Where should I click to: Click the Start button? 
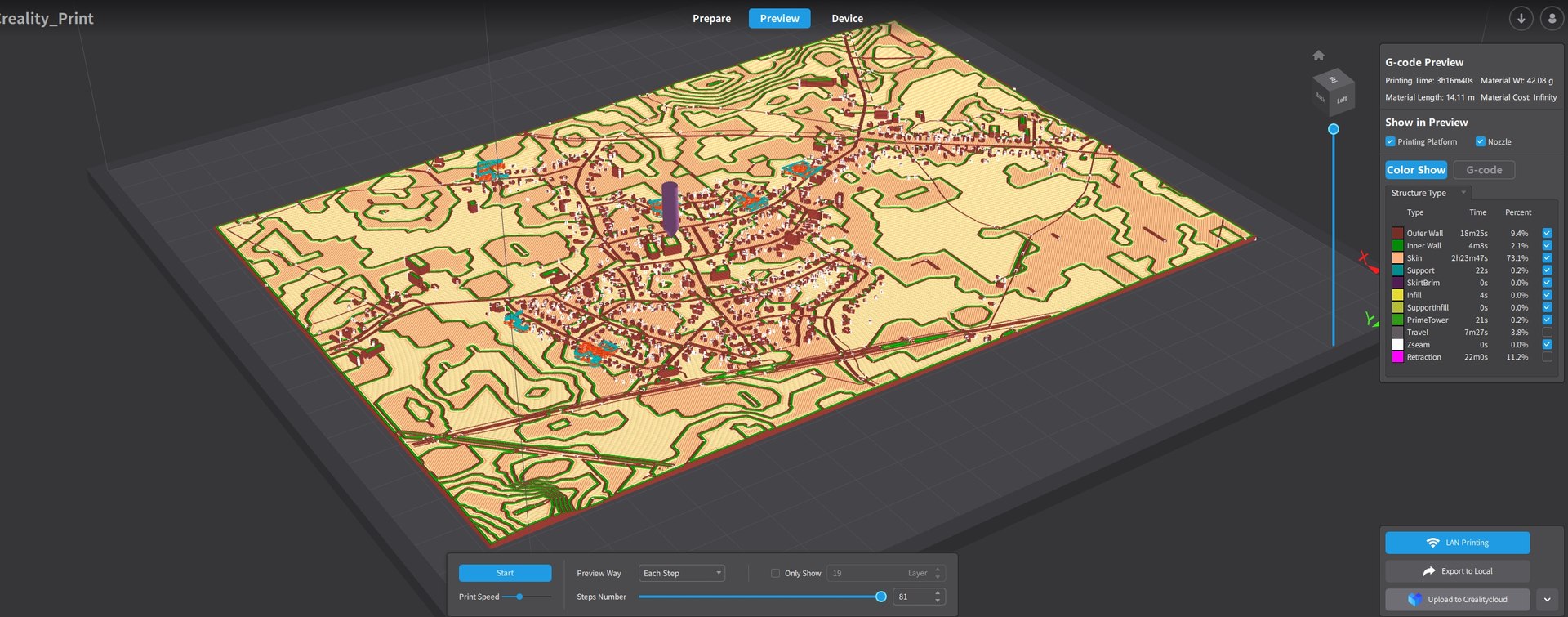point(505,573)
